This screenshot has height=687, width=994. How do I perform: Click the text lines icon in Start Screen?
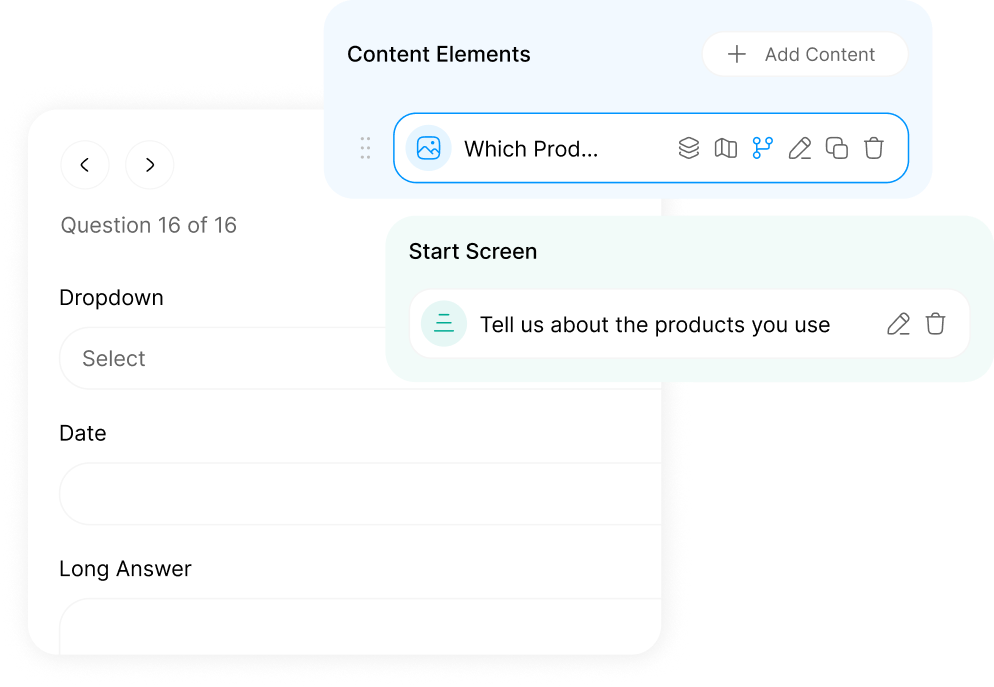coord(444,323)
